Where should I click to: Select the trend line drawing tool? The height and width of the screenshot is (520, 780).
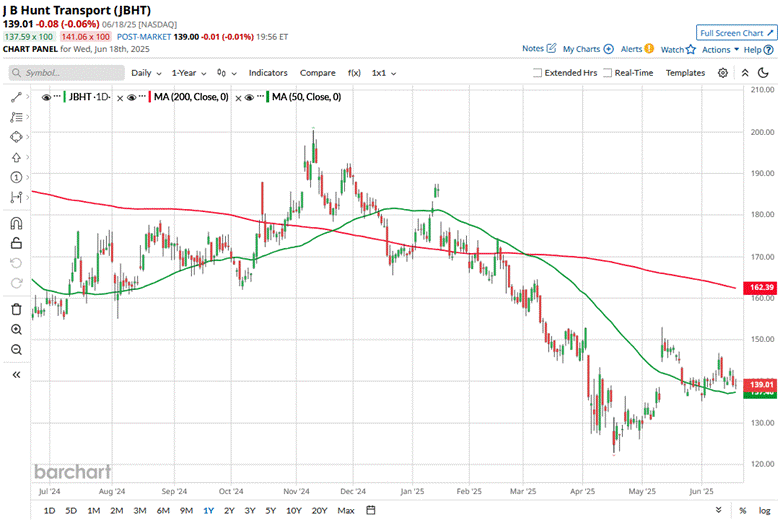tap(16, 97)
